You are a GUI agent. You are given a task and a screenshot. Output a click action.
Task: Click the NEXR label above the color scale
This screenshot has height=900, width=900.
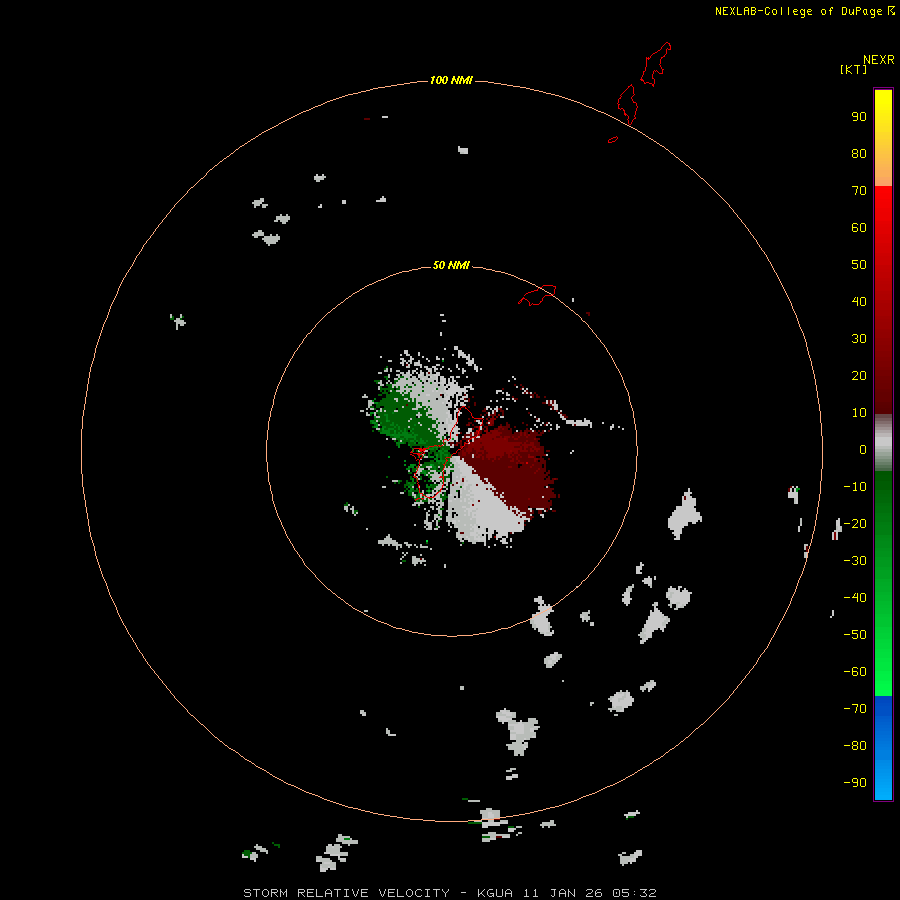(879, 60)
